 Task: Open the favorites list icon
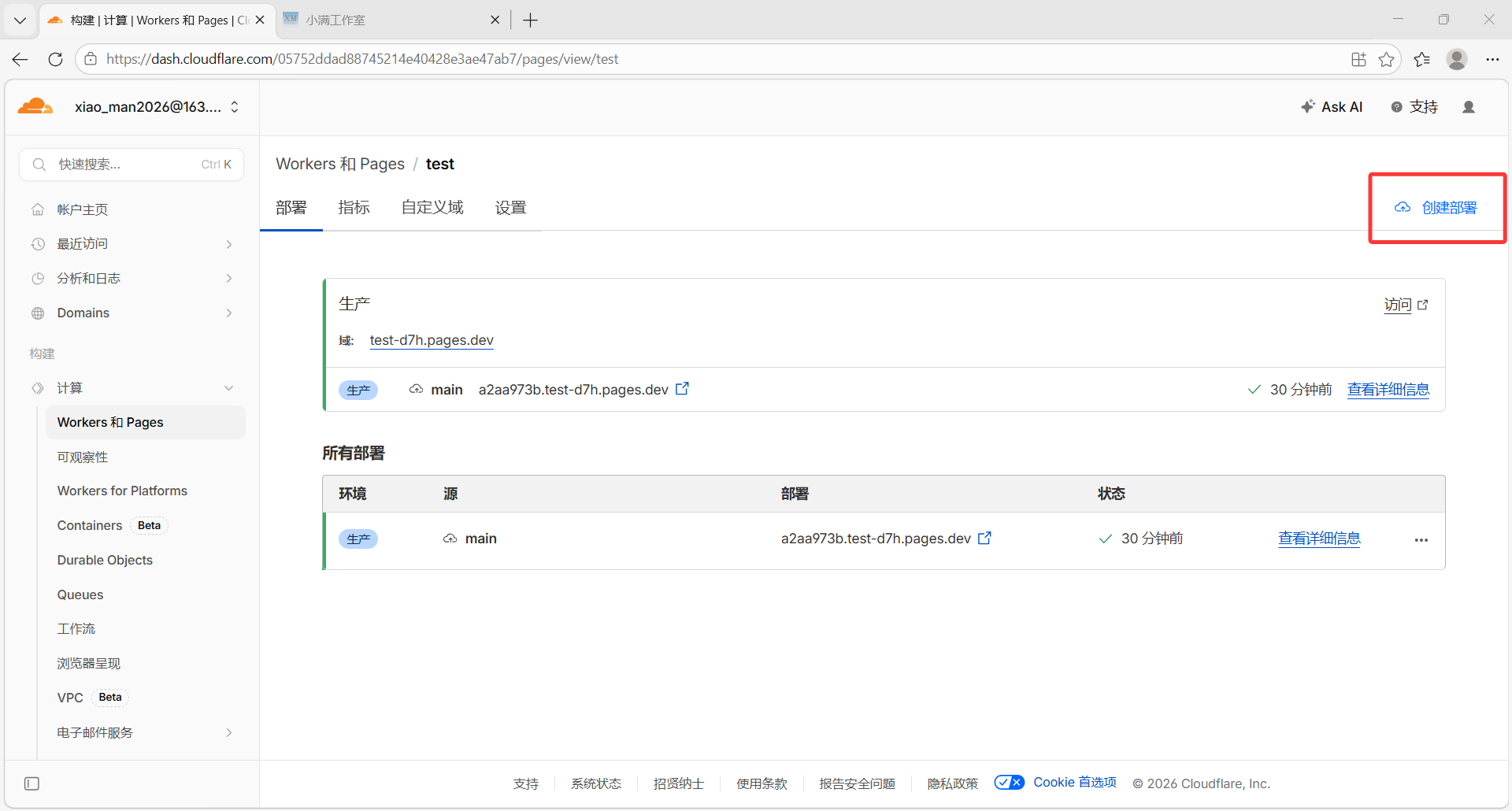1422,59
